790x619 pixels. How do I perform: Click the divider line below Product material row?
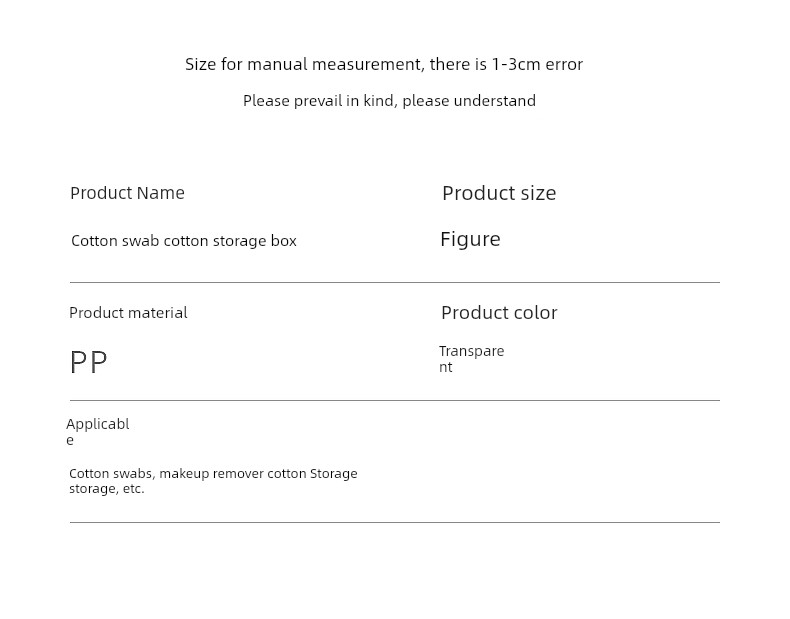tap(394, 400)
